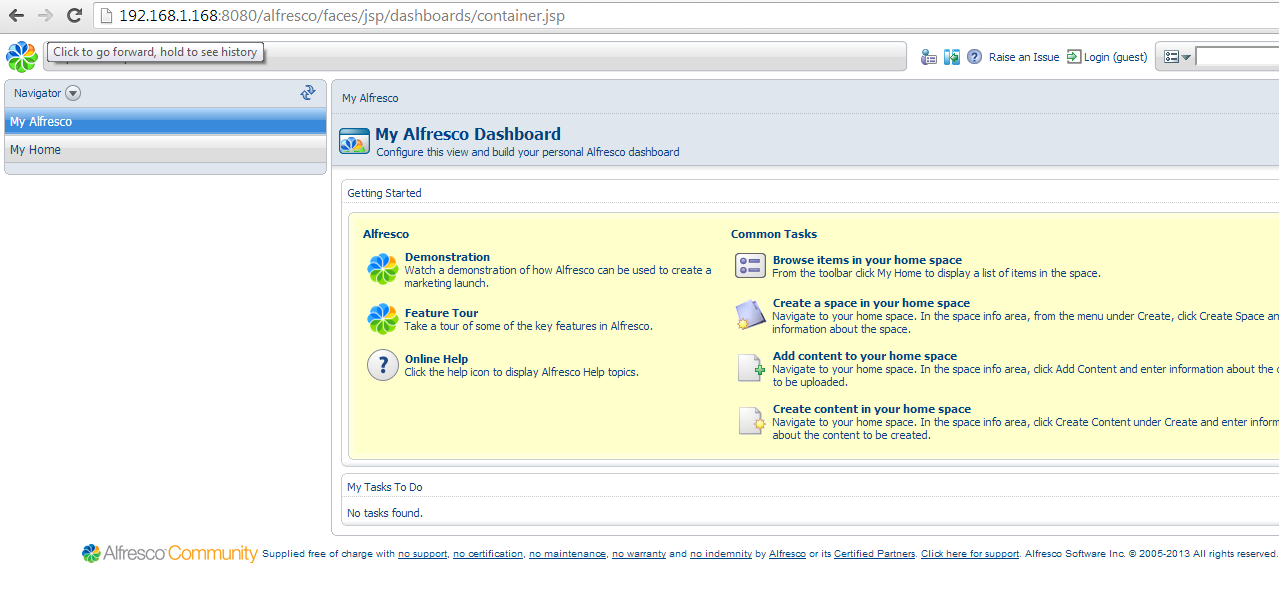Open the user profile icon in toolbar
Viewport: 1279px width, 616px height.
coord(929,57)
